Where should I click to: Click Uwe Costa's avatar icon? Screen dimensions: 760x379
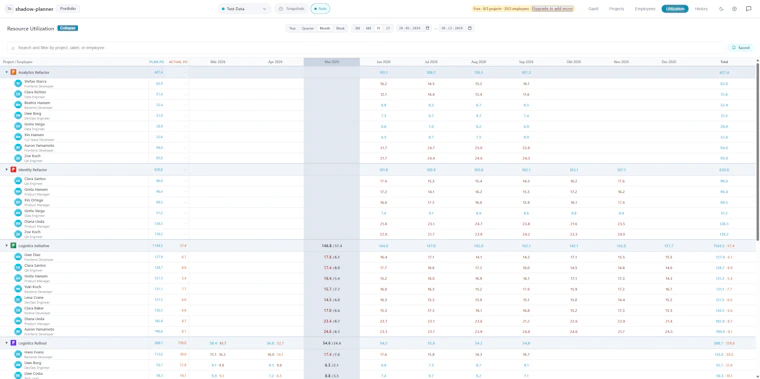tap(18, 375)
